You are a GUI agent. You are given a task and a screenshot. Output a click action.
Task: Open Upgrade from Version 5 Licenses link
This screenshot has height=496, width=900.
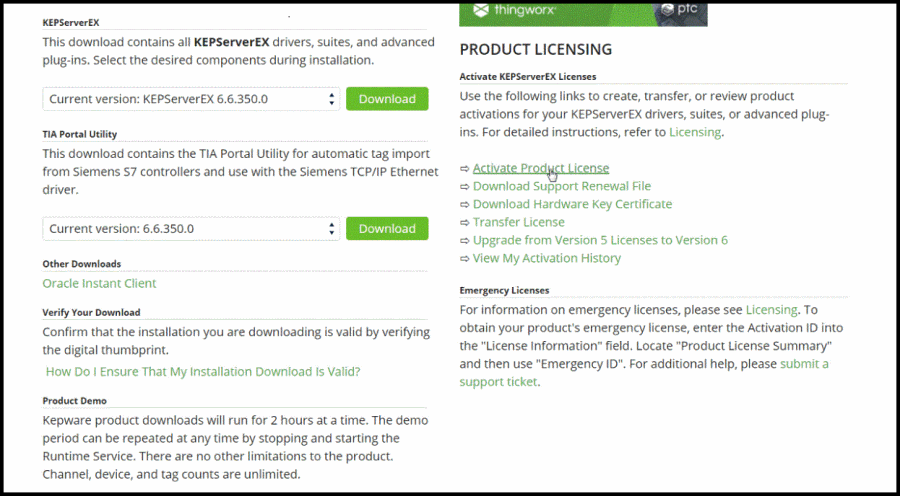coord(600,240)
